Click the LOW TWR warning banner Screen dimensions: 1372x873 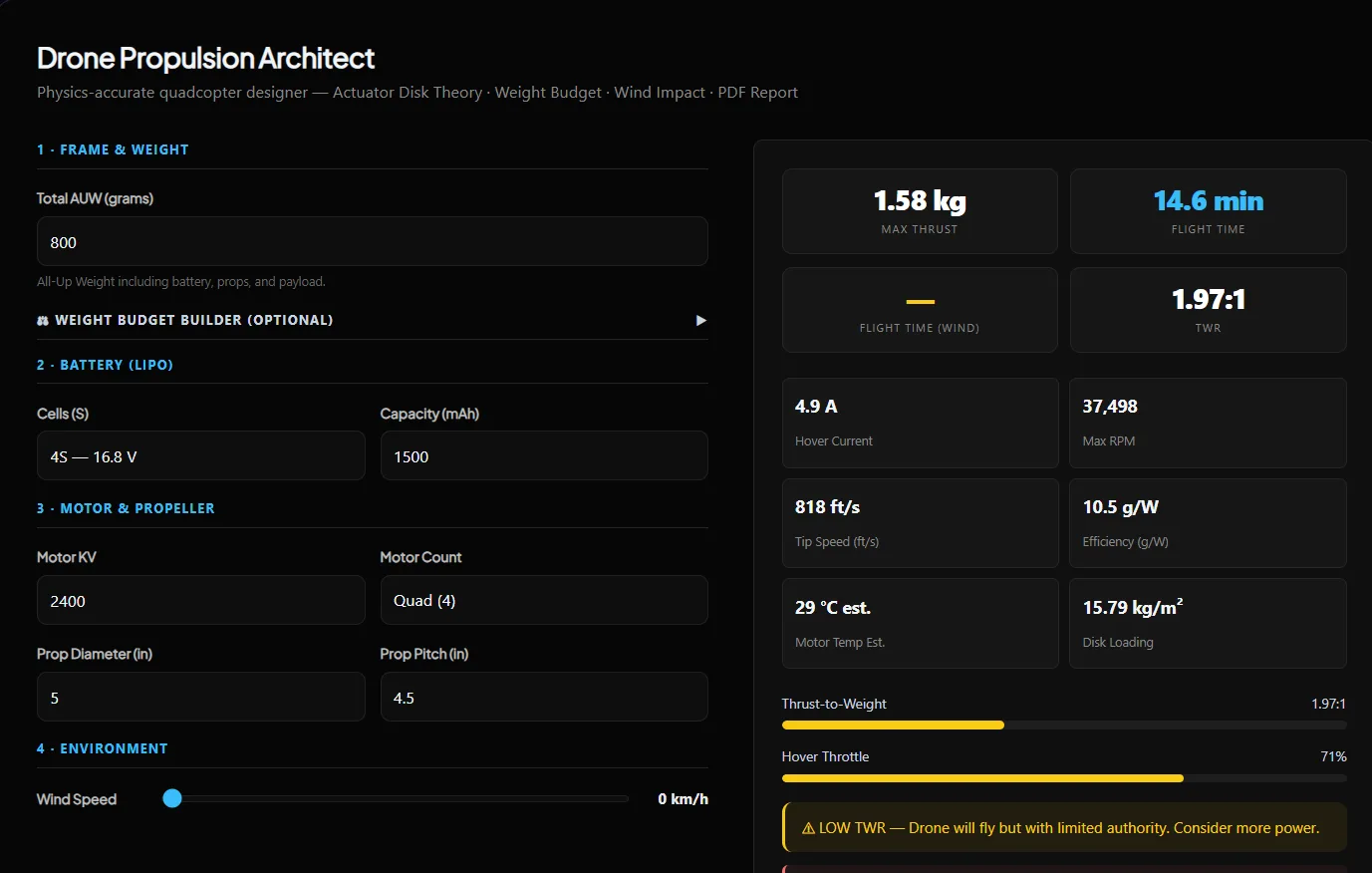pos(1064,827)
